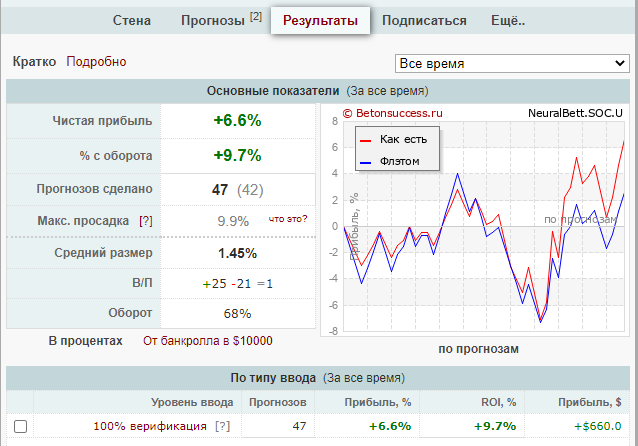The image size is (638, 446).
Task: Expand the Ещё.. menu
Action: tap(508, 20)
